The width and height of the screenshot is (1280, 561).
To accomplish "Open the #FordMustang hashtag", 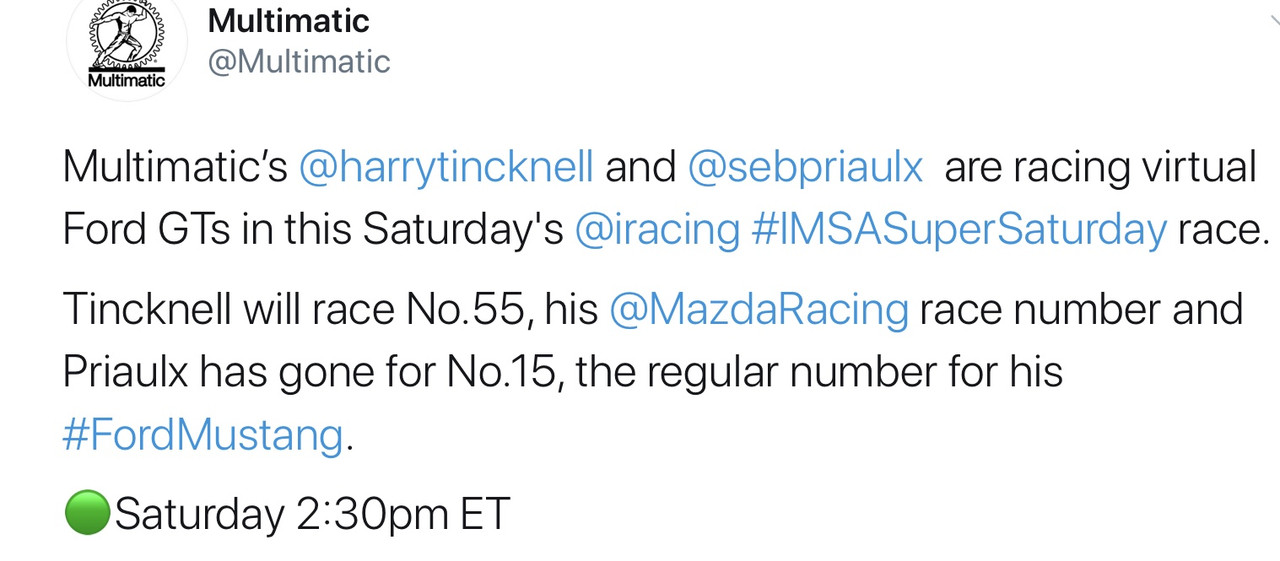I will click(x=203, y=435).
